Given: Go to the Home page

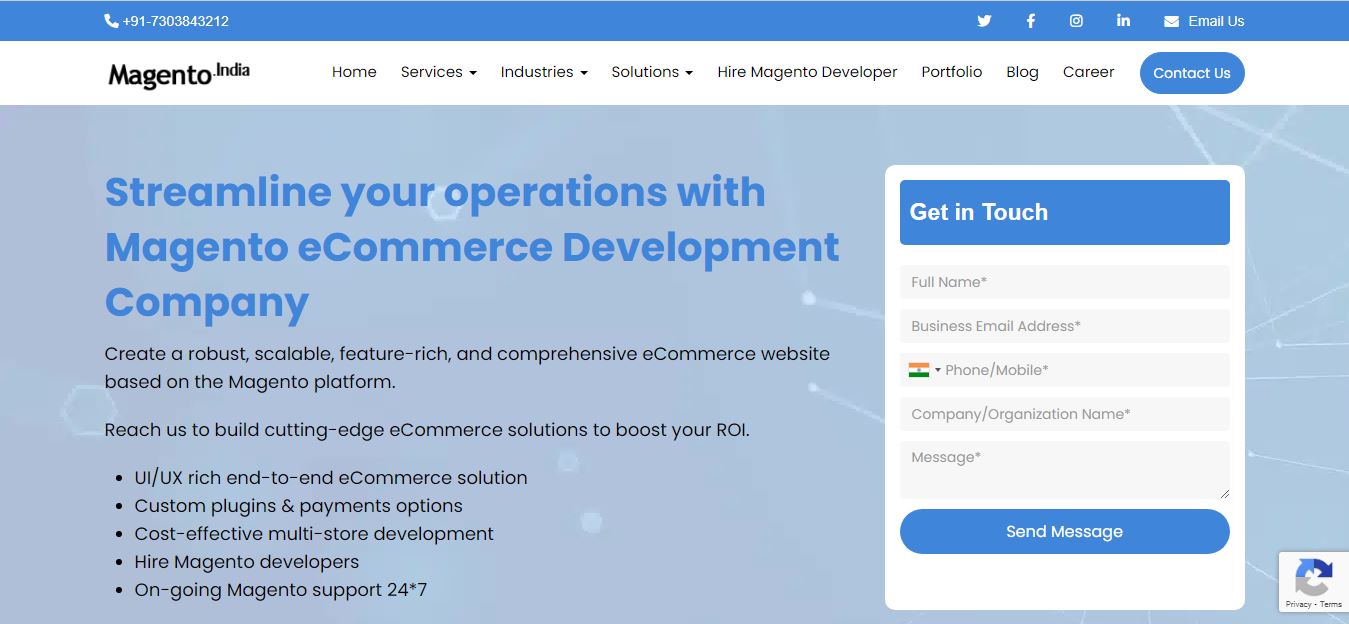Looking at the screenshot, I should pyautogui.click(x=354, y=72).
